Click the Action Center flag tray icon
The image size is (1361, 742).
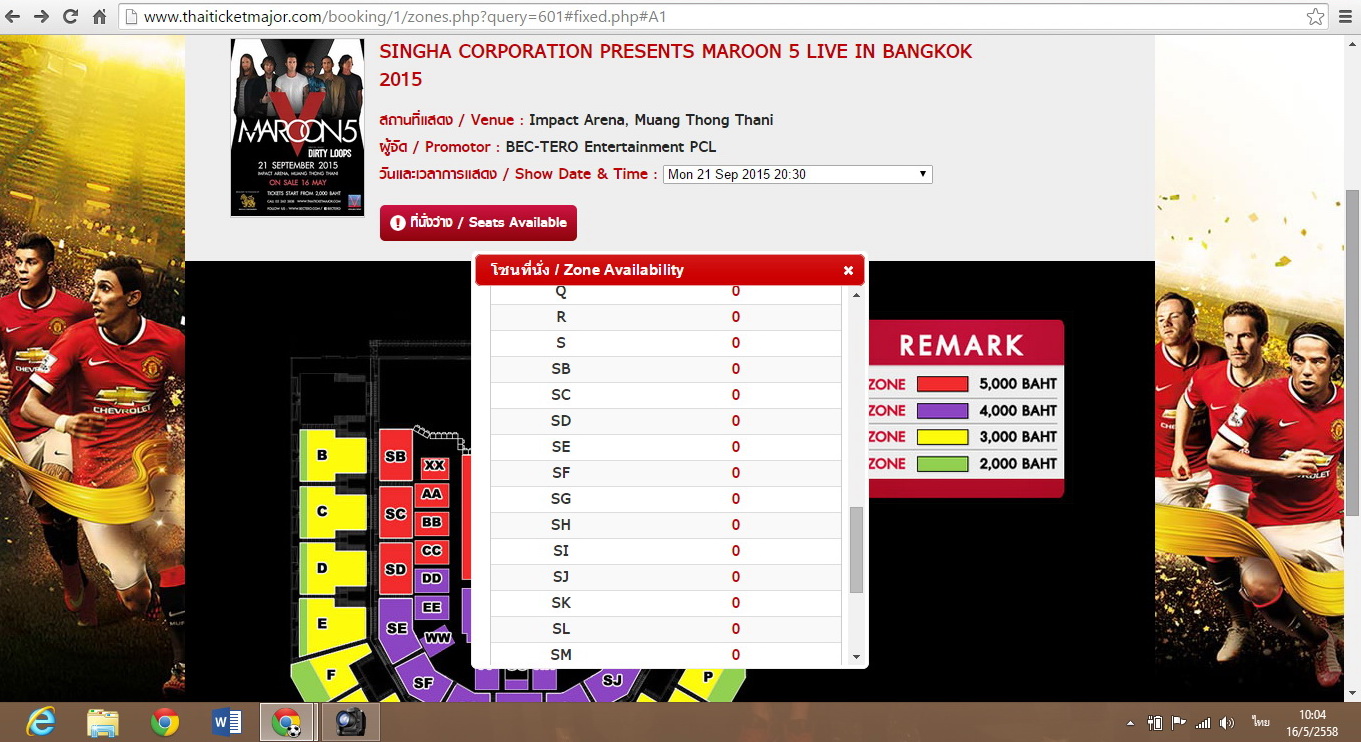point(1178,722)
